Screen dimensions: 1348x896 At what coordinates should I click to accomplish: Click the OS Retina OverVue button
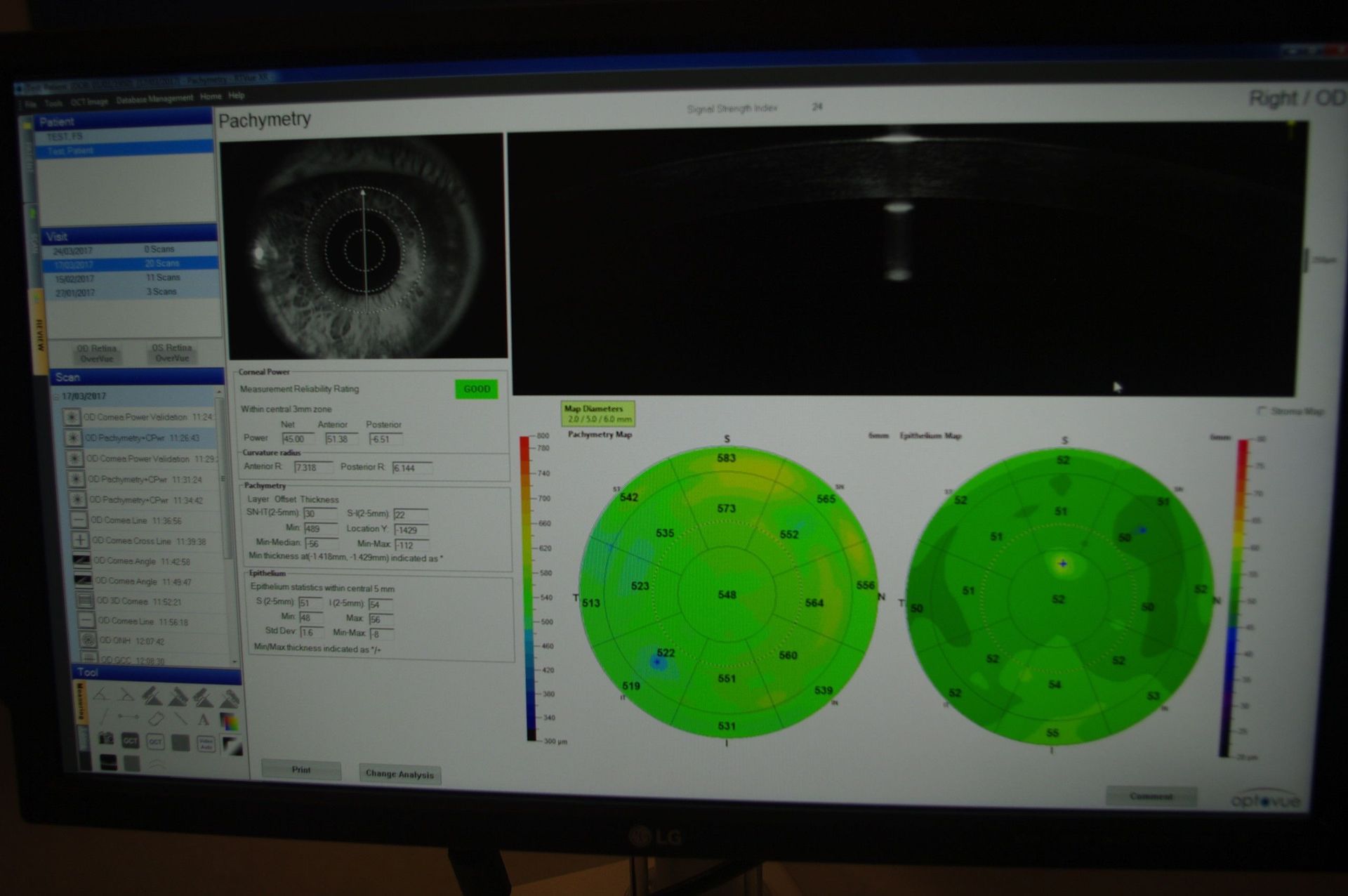[172, 353]
